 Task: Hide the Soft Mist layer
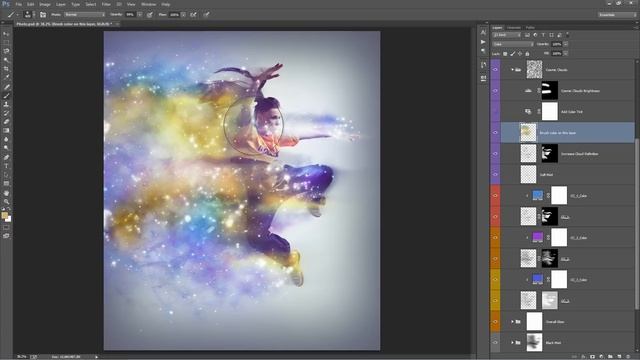click(x=495, y=175)
